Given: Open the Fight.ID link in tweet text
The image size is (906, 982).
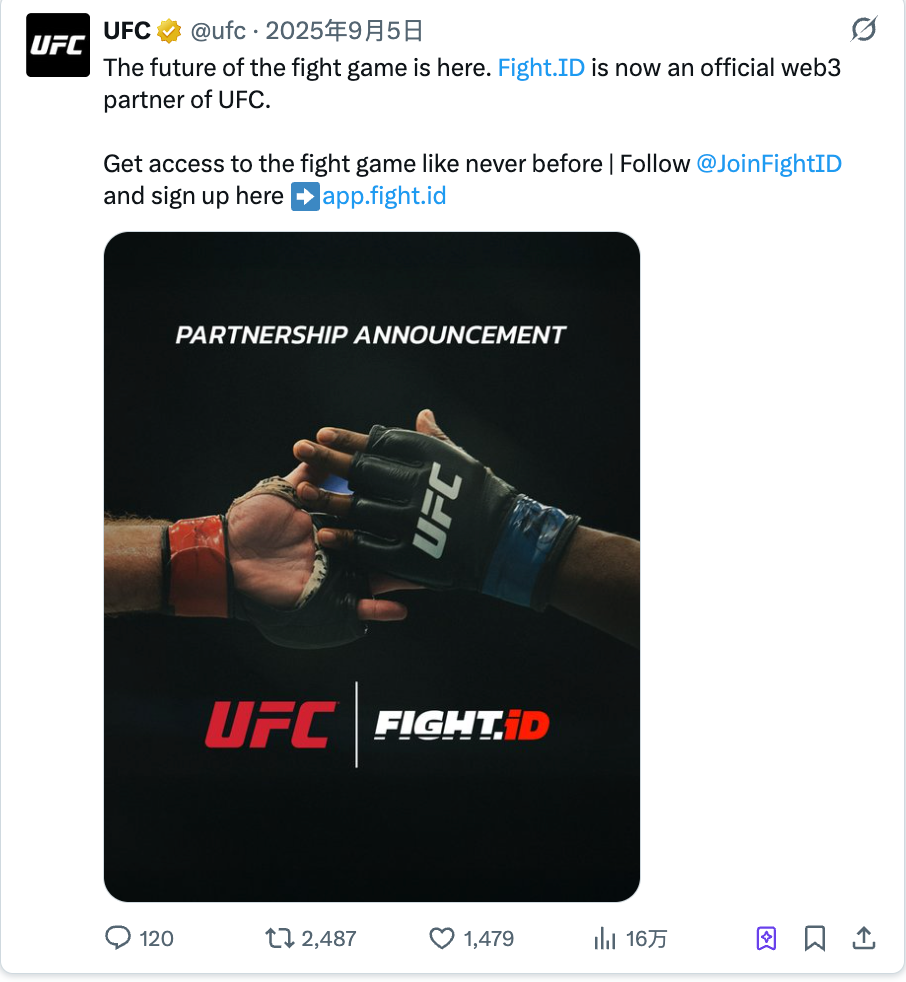Looking at the screenshot, I should click(x=541, y=68).
